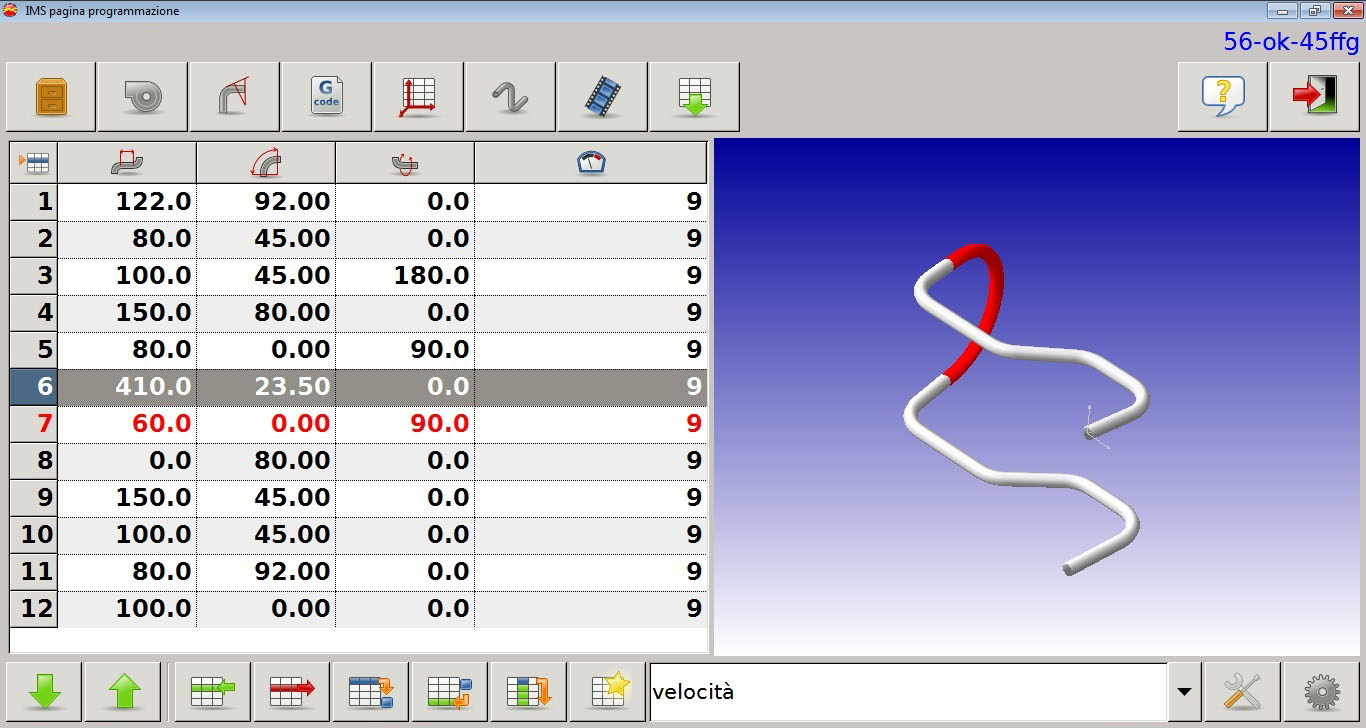Screen dimensions: 1366x728
Task: Click the insert row green arrow icon
Action: point(213,691)
